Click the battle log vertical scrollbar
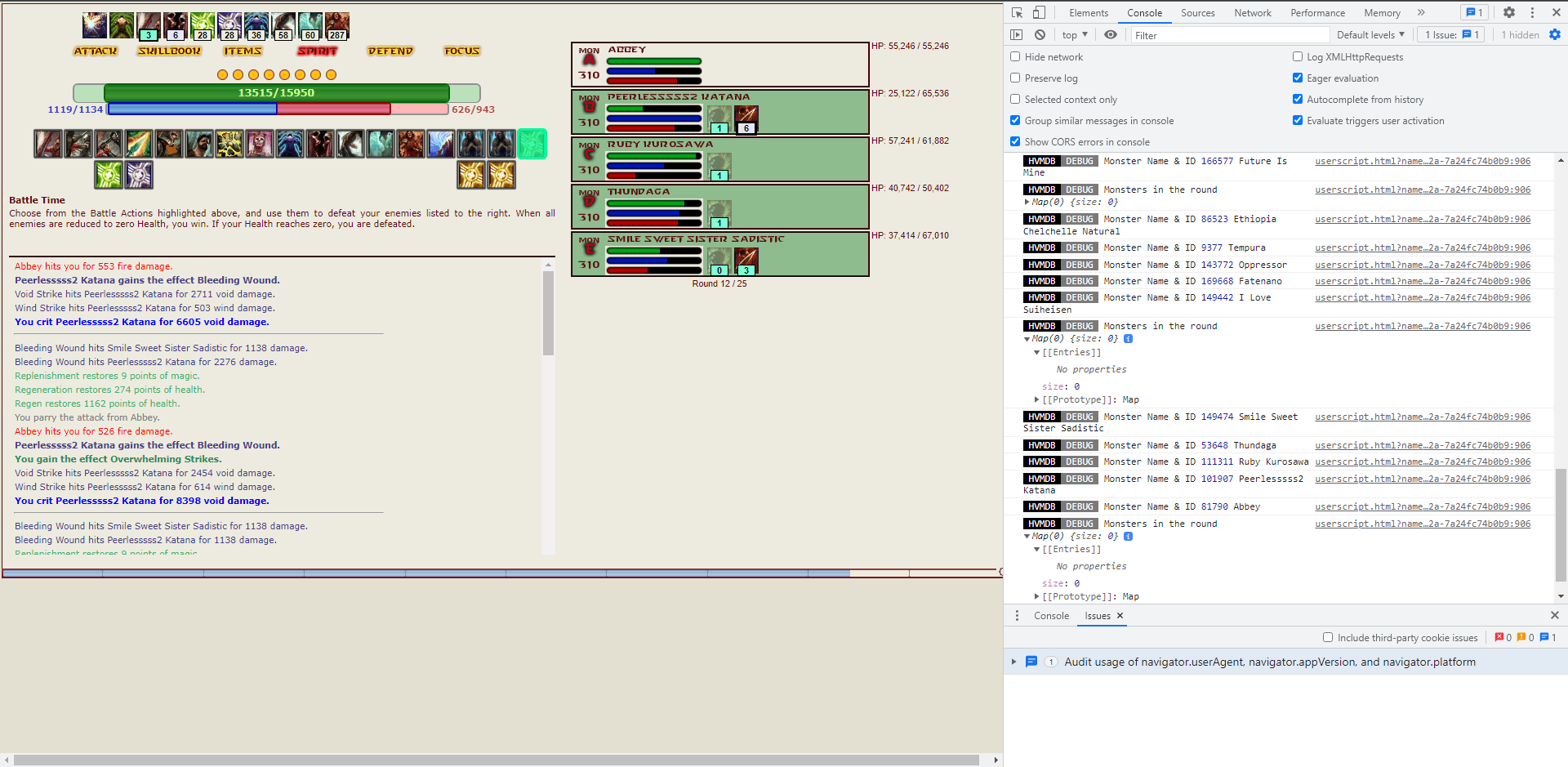 [548, 406]
